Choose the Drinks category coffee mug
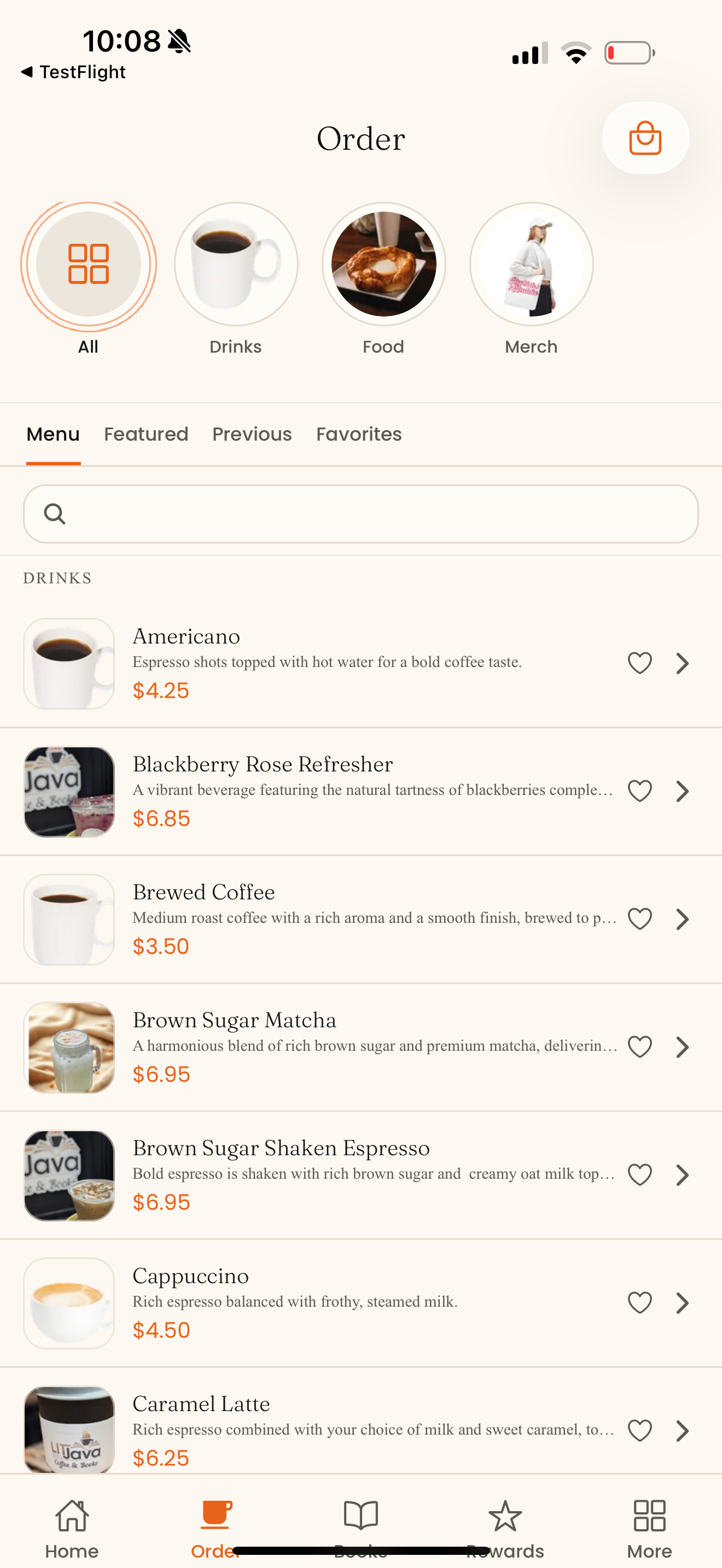Image resolution: width=722 pixels, height=1568 pixels. (x=236, y=264)
